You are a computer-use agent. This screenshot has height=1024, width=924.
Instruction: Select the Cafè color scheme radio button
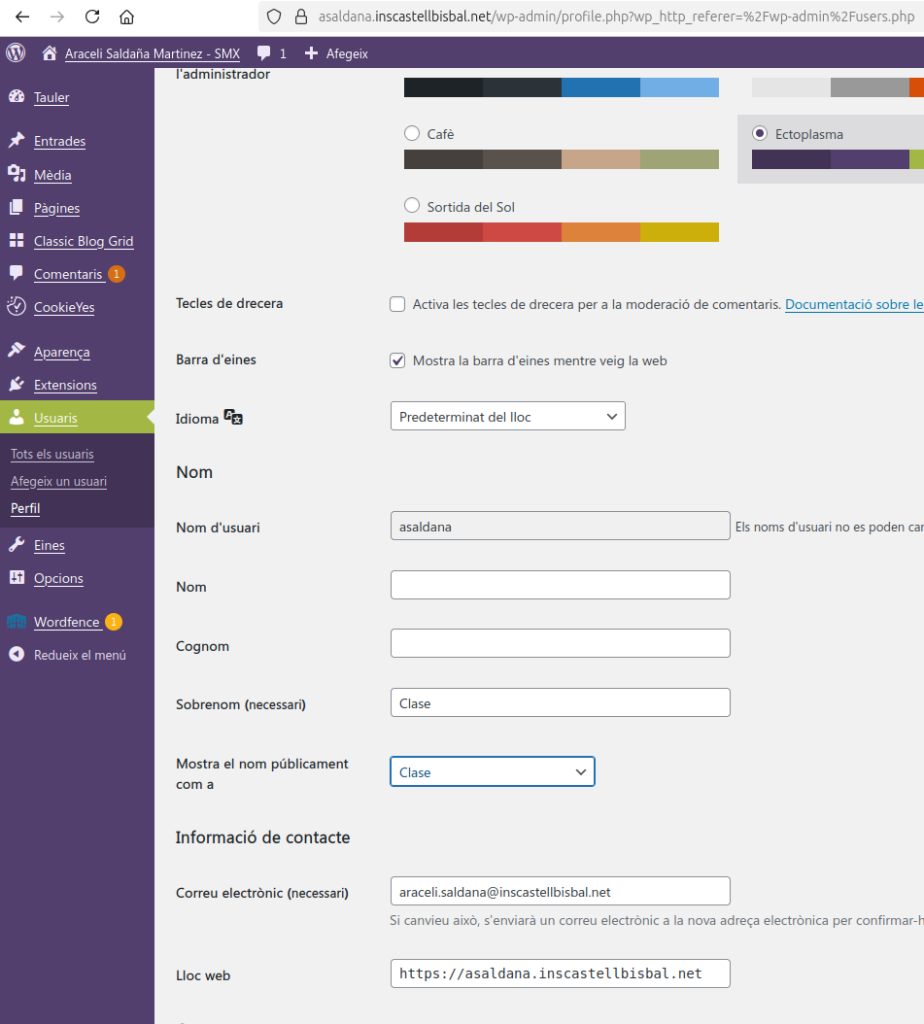412,134
